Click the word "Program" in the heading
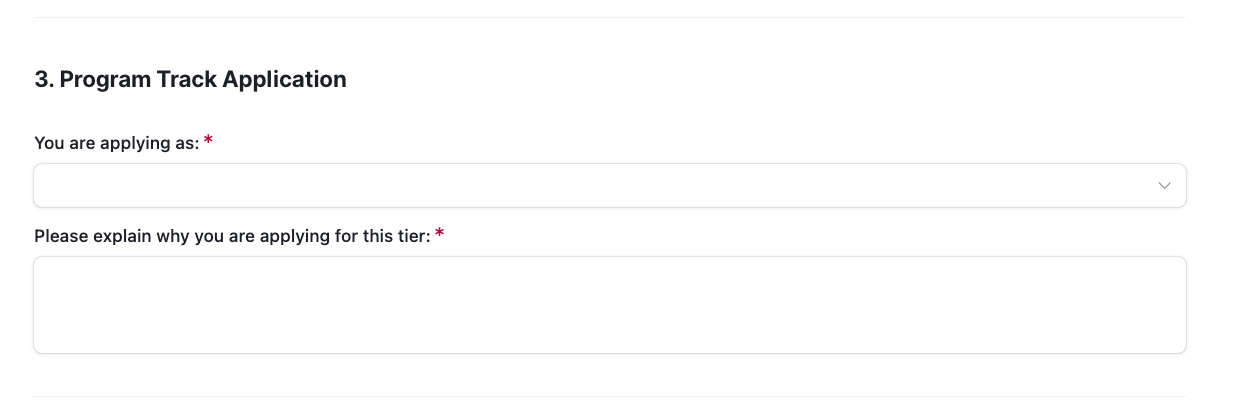Image resolution: width=1234 pixels, height=416 pixels. point(105,80)
